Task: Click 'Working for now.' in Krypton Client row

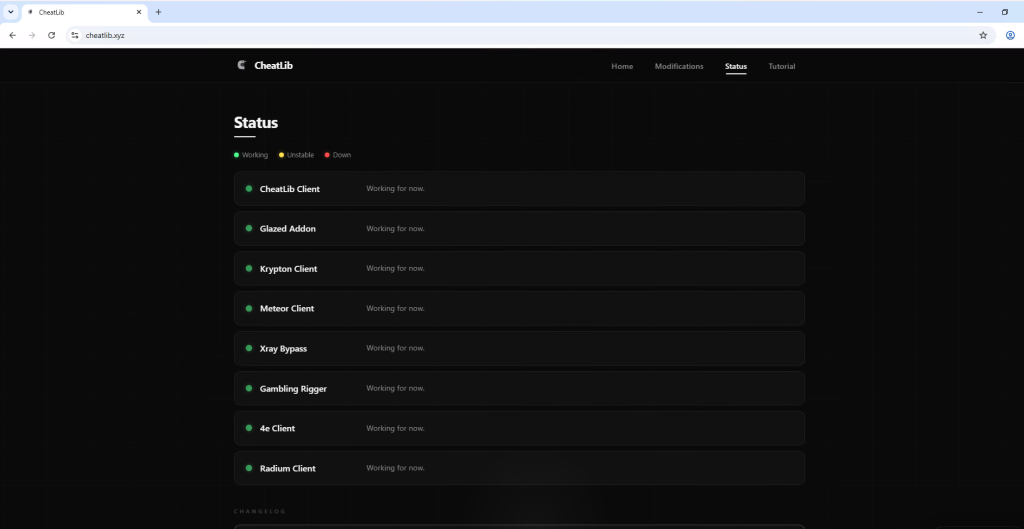Action: (395, 268)
